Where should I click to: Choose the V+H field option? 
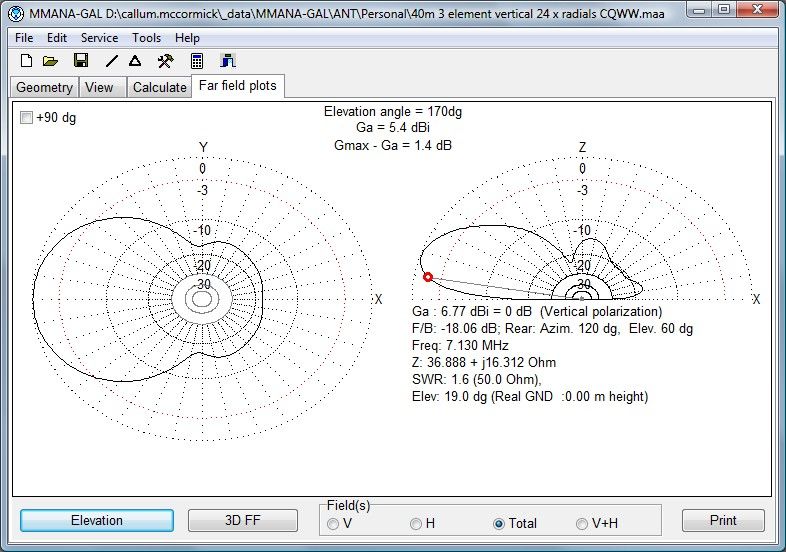[582, 523]
